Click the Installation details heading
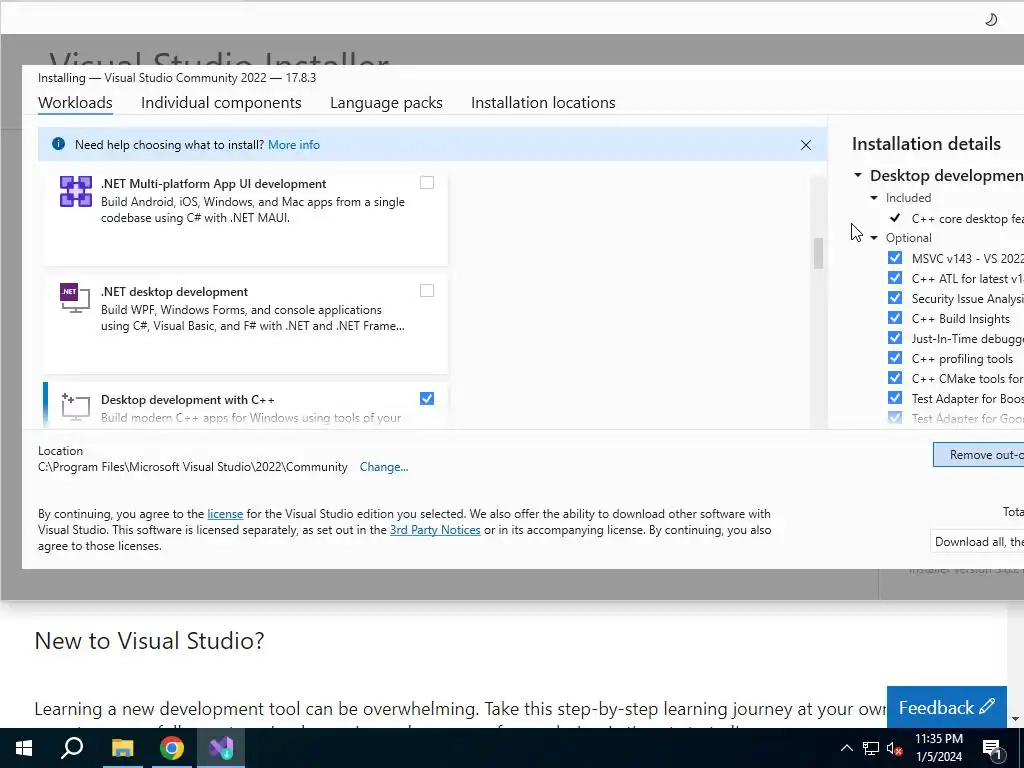The image size is (1024, 768). 926,144
